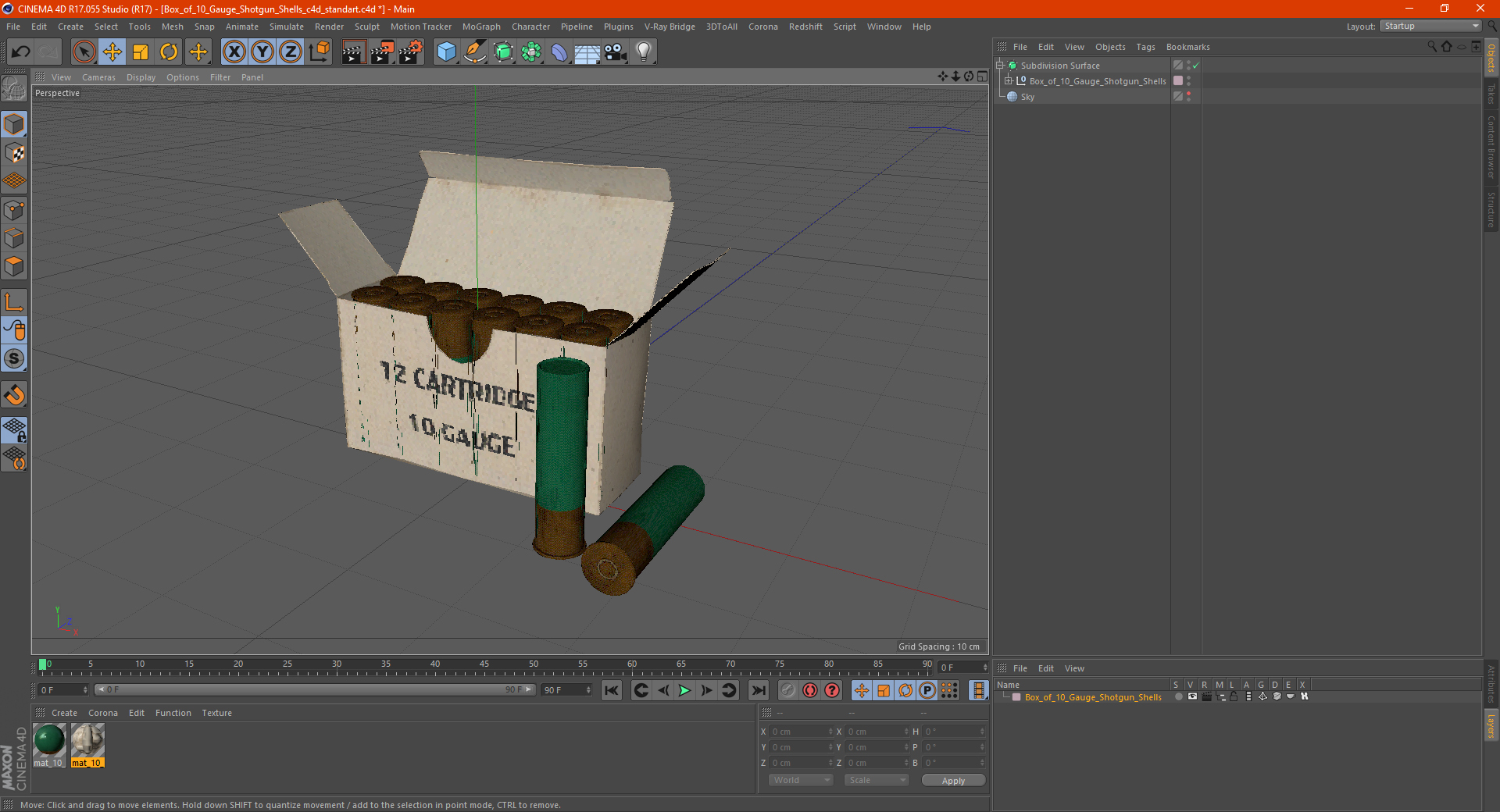The width and height of the screenshot is (1500, 812).
Task: Open the deformer objects icon
Action: click(x=559, y=52)
